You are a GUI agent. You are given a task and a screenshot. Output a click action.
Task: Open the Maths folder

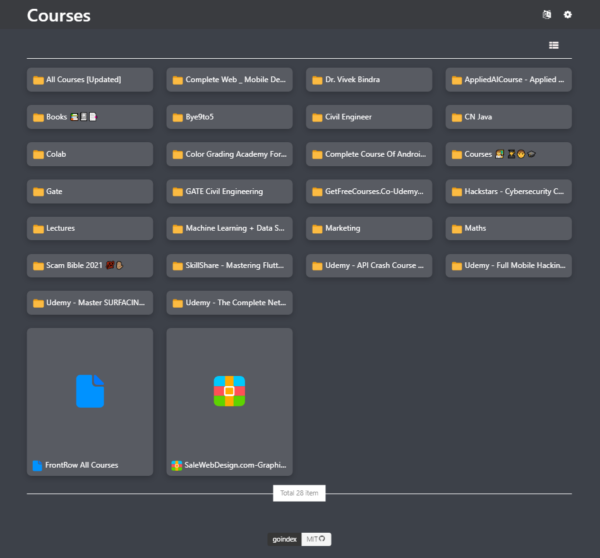click(509, 228)
